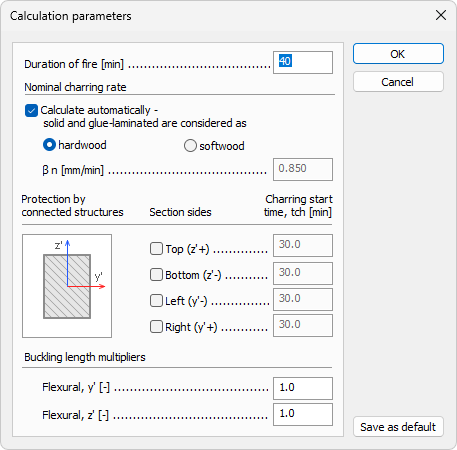Click the Charring start time column label
457x450 pixels.
298,206
